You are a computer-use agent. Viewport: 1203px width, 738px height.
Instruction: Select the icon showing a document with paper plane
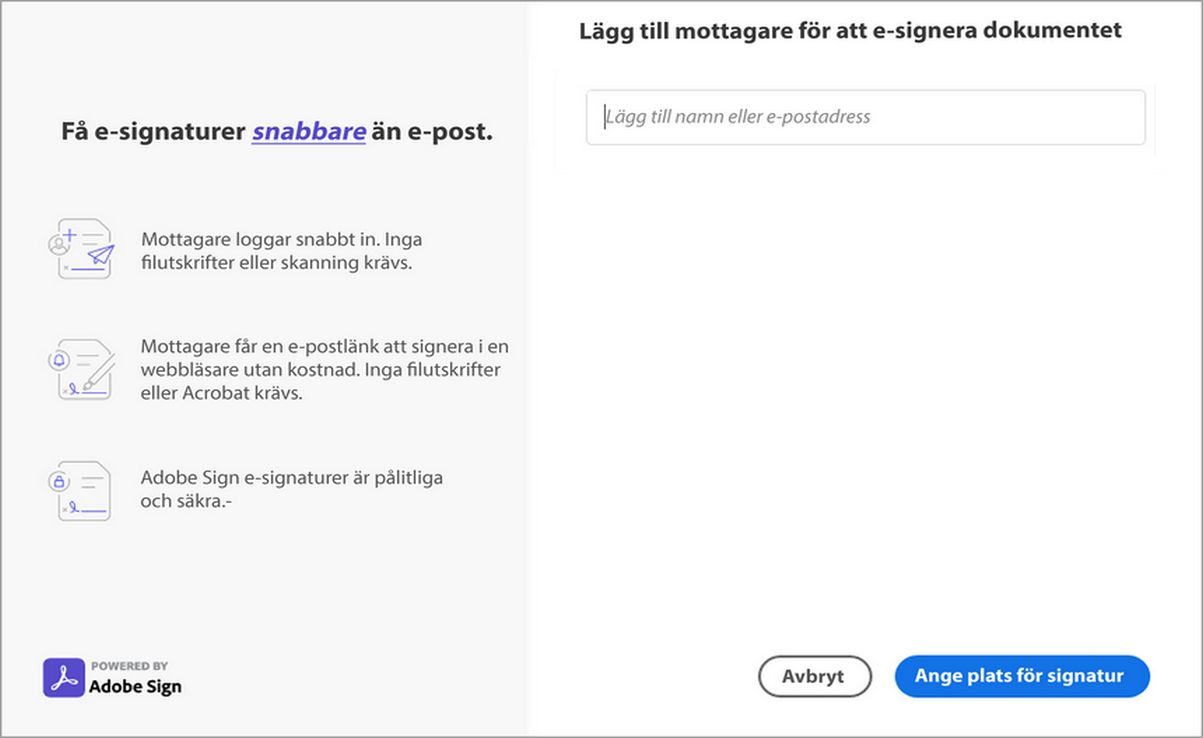point(85,249)
